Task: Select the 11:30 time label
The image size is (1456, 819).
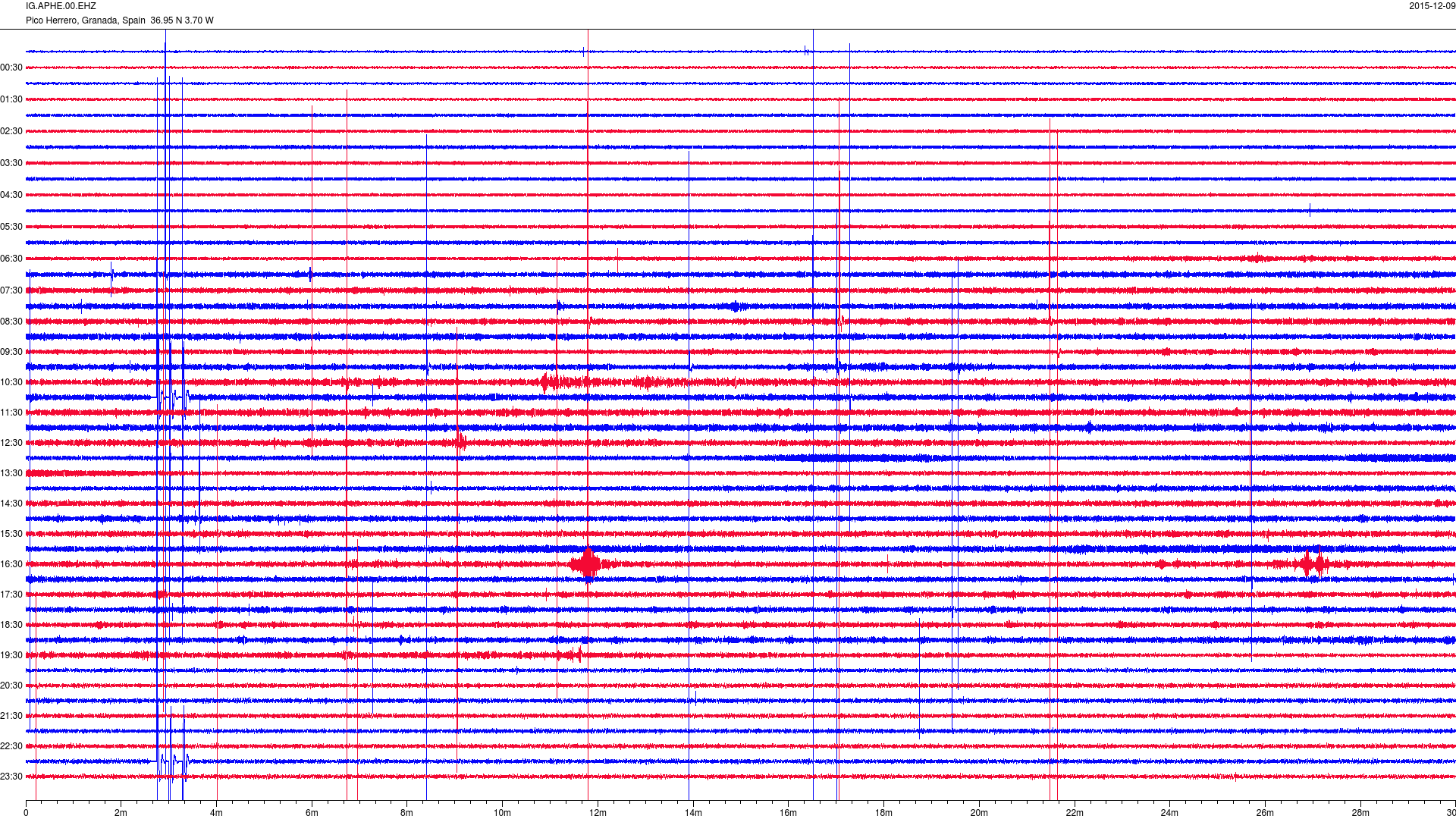Action: point(11,413)
